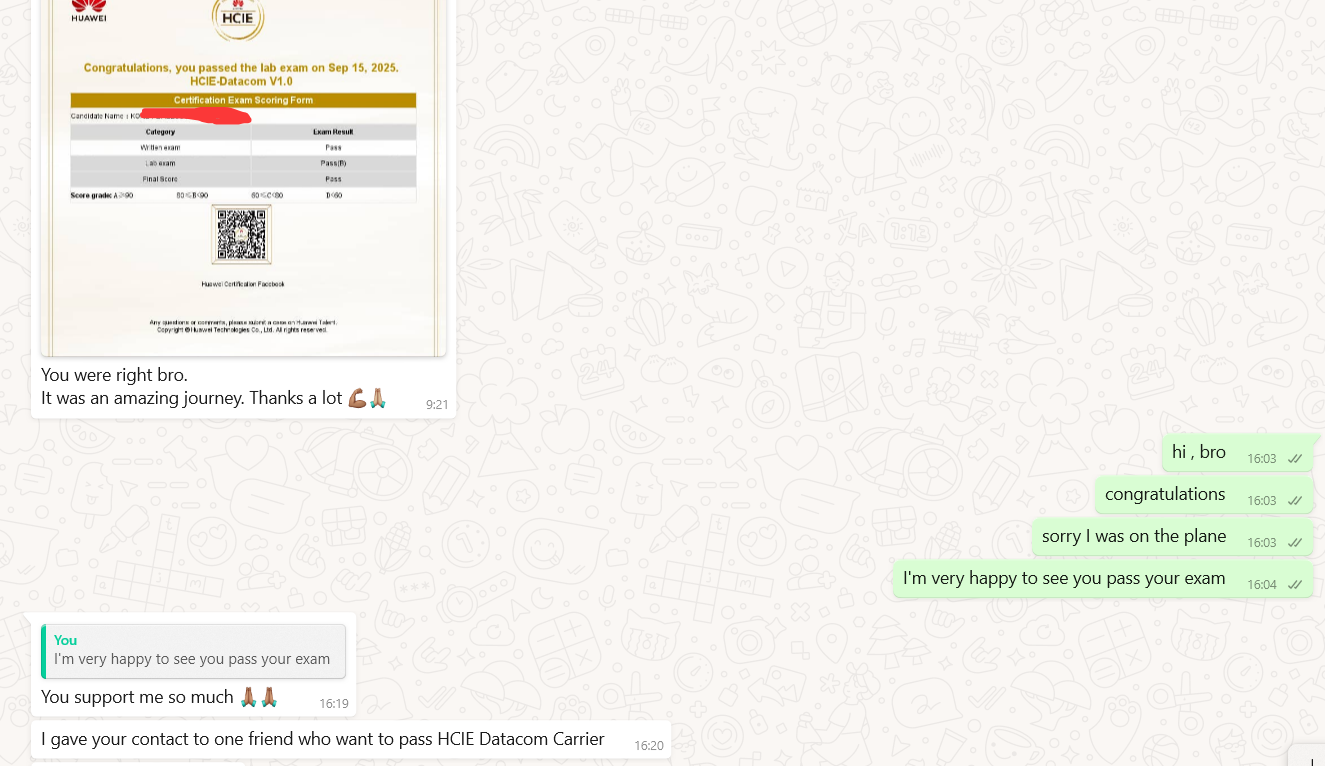Click the red-redacted candidate name on certificate
This screenshot has width=1325, height=766.
click(195, 116)
